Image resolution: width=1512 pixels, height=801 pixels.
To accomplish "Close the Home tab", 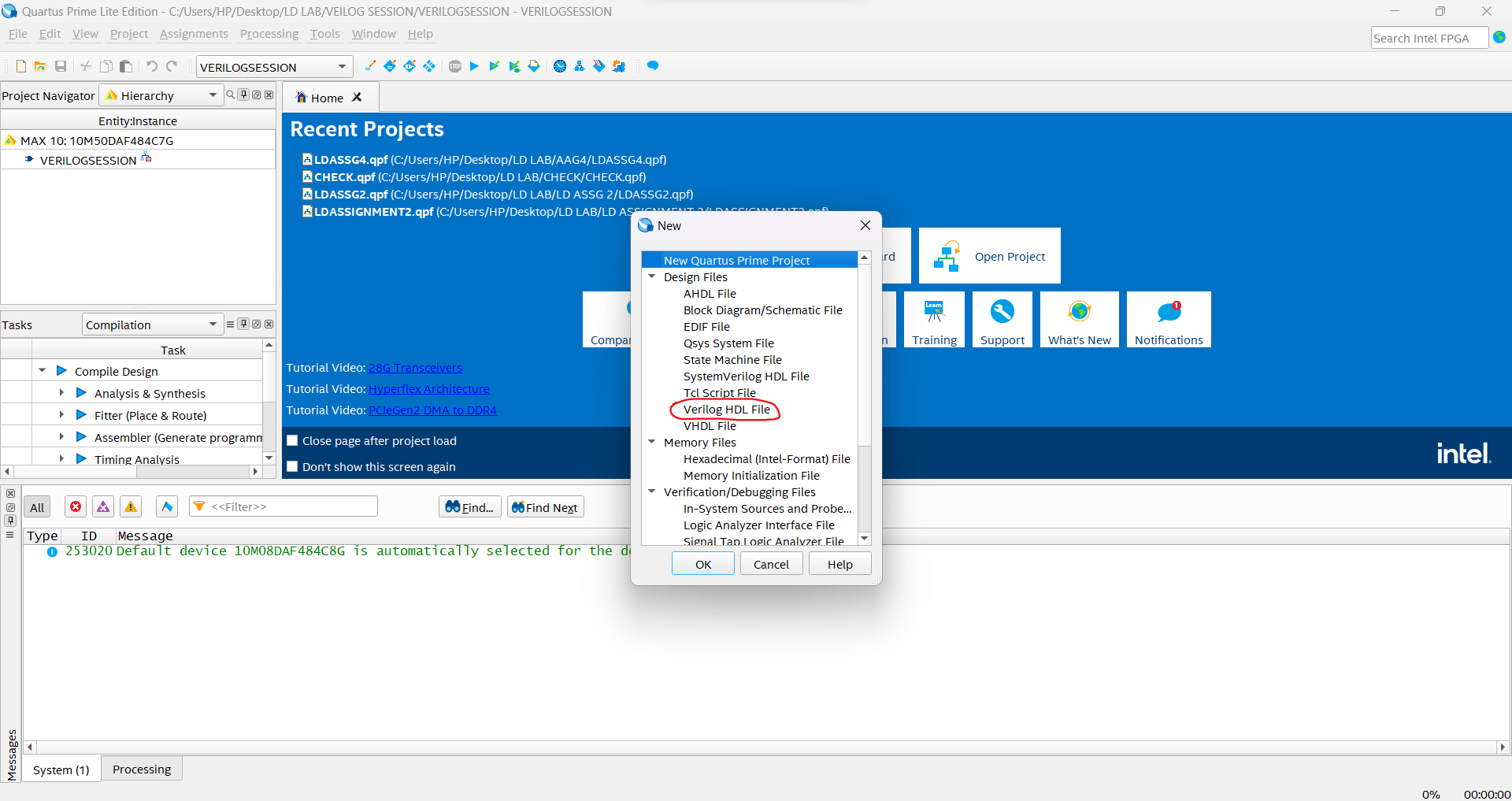I will [x=357, y=97].
